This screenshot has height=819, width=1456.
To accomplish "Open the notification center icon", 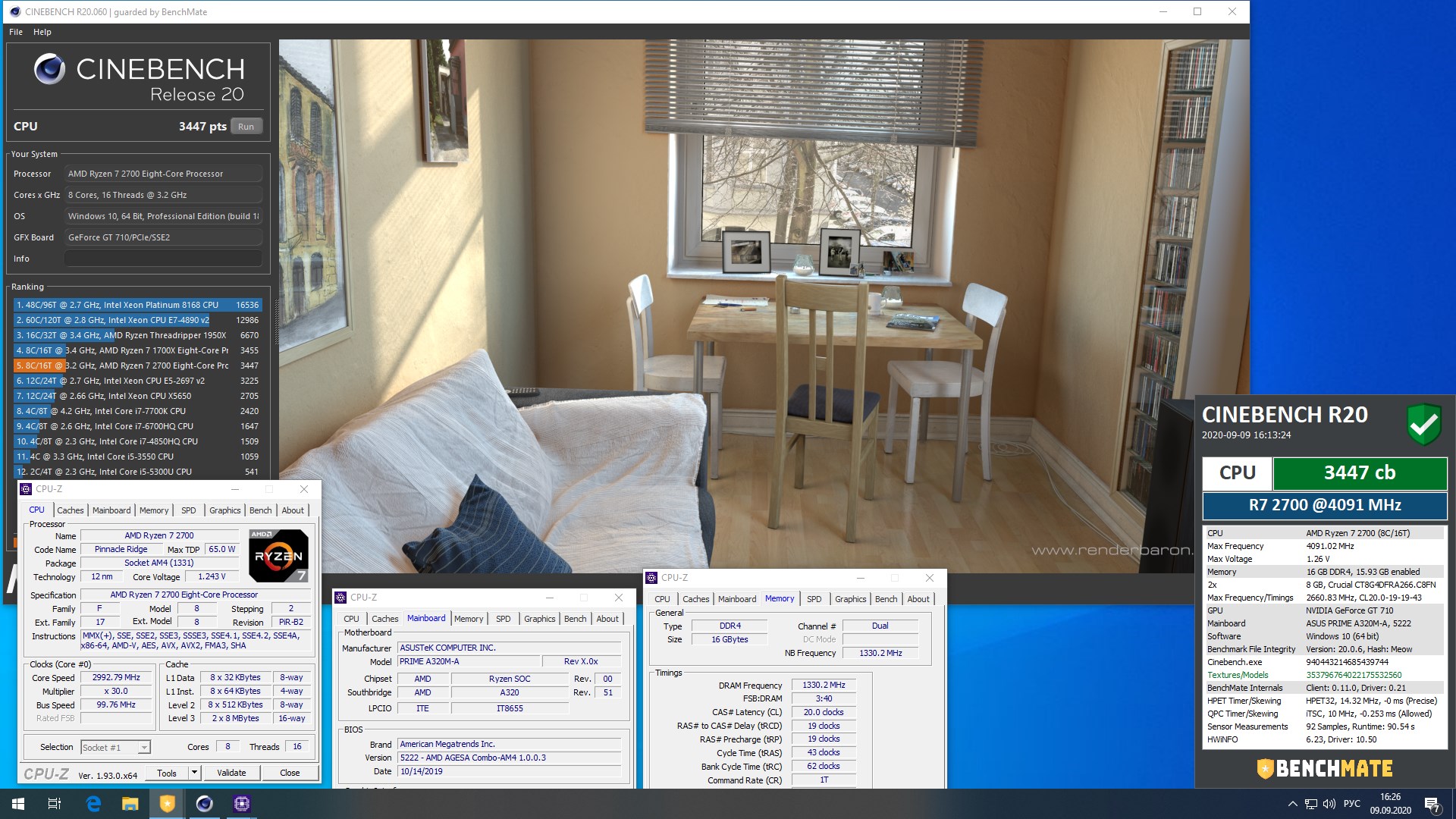I will [1432, 804].
